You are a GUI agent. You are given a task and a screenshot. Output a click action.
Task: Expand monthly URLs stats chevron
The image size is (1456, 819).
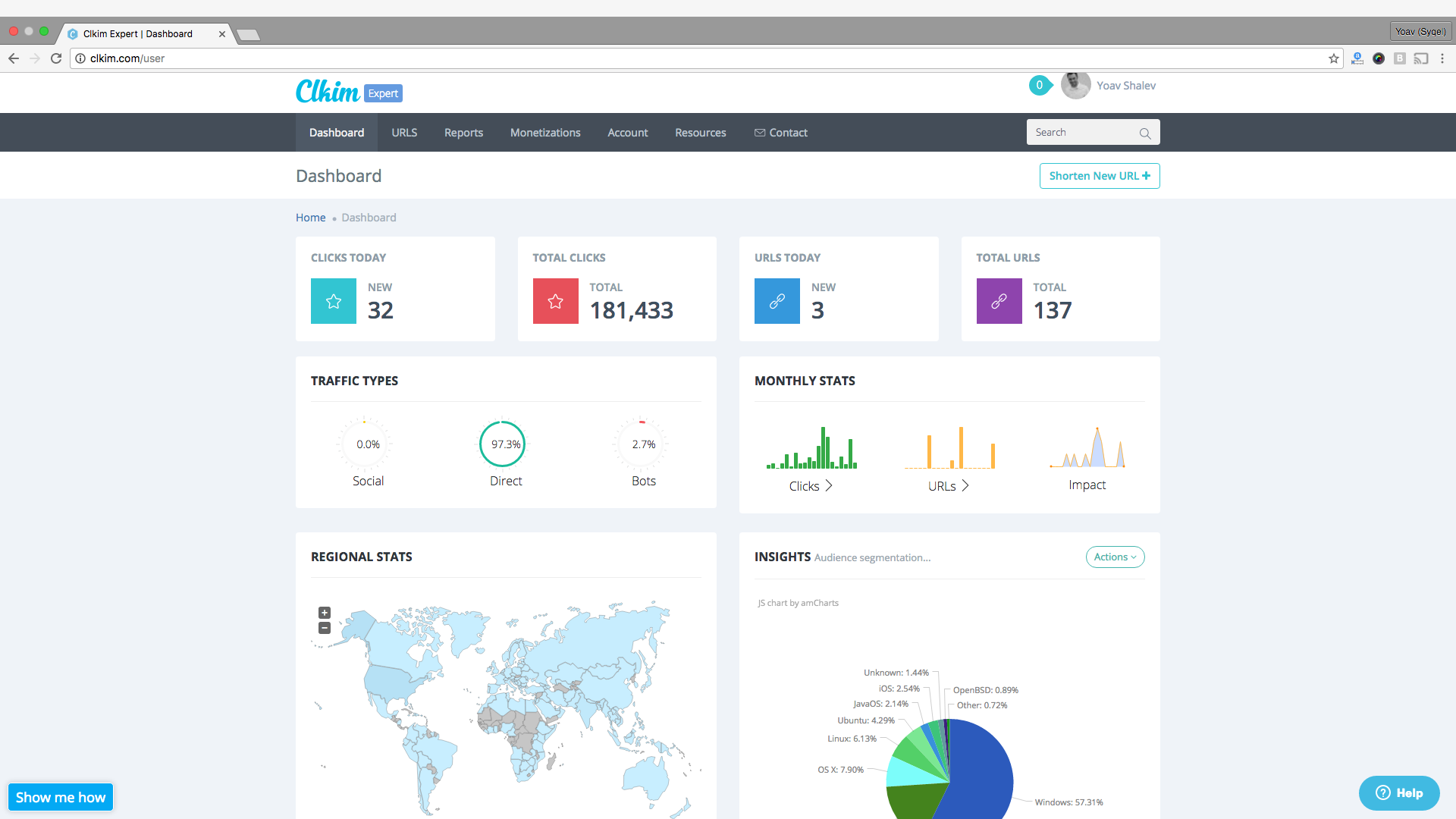click(965, 486)
